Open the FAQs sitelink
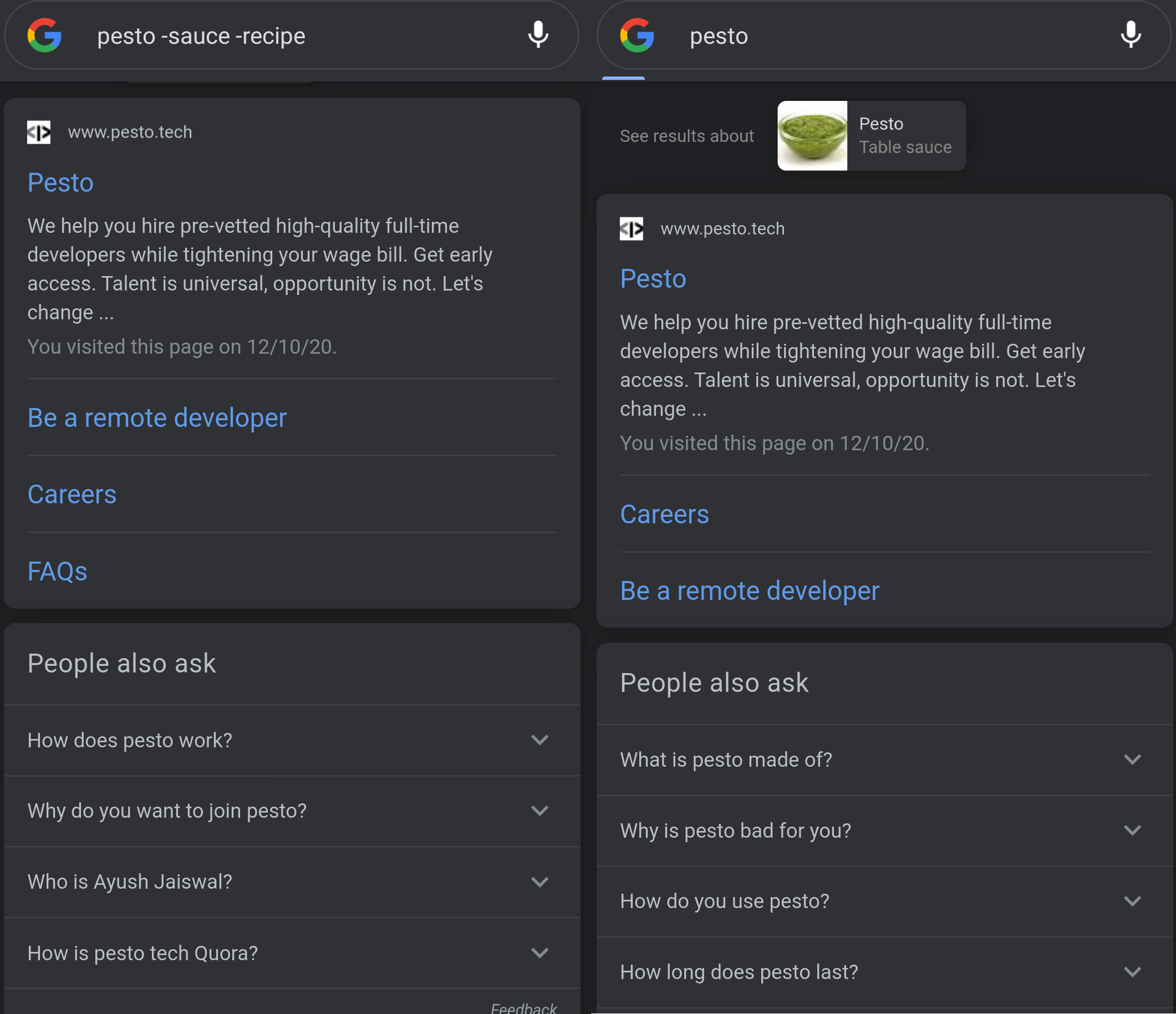The image size is (1176, 1014). [x=57, y=572]
